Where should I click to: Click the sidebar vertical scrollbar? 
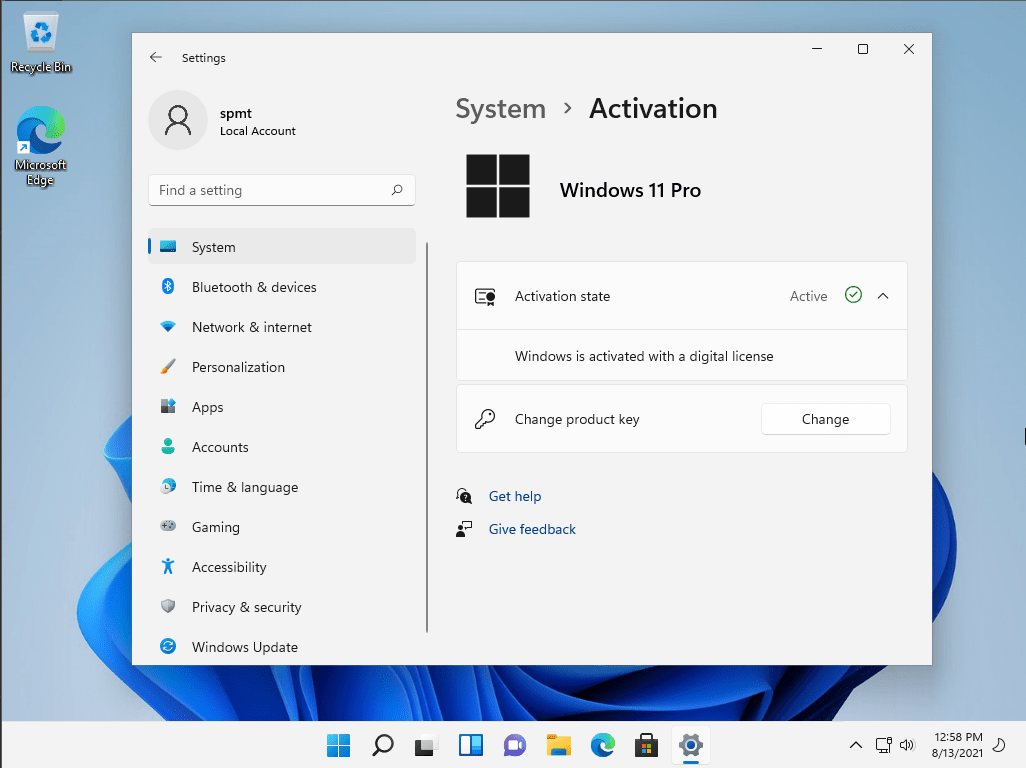point(427,437)
